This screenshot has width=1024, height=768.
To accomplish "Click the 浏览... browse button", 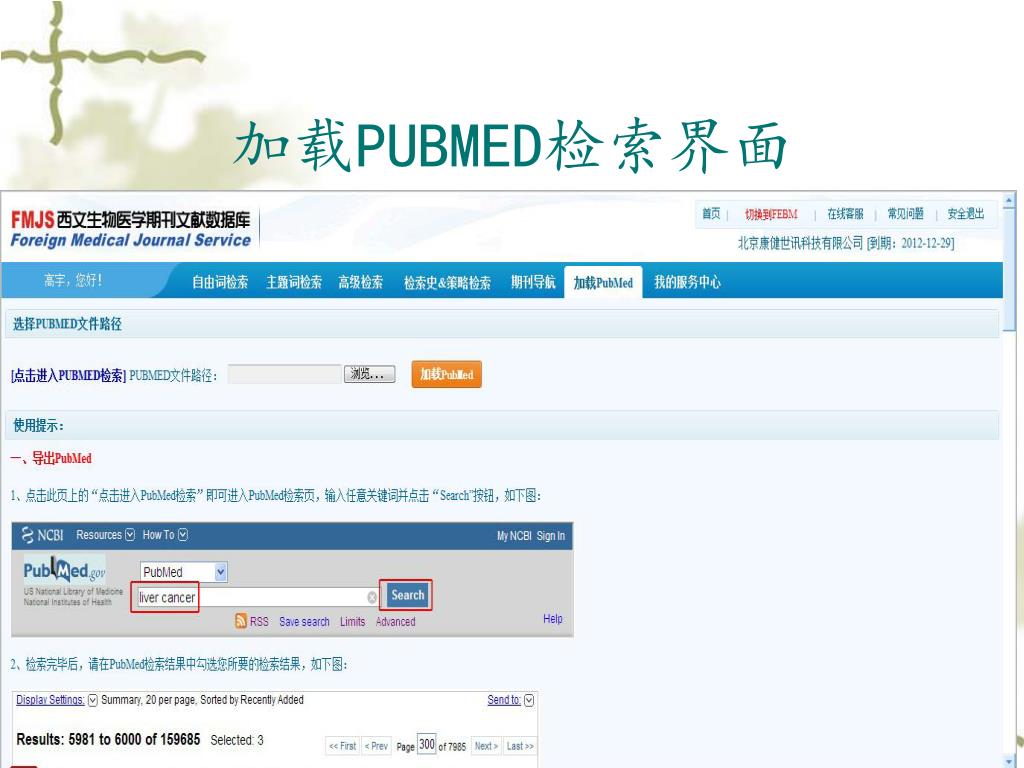I will tap(370, 374).
